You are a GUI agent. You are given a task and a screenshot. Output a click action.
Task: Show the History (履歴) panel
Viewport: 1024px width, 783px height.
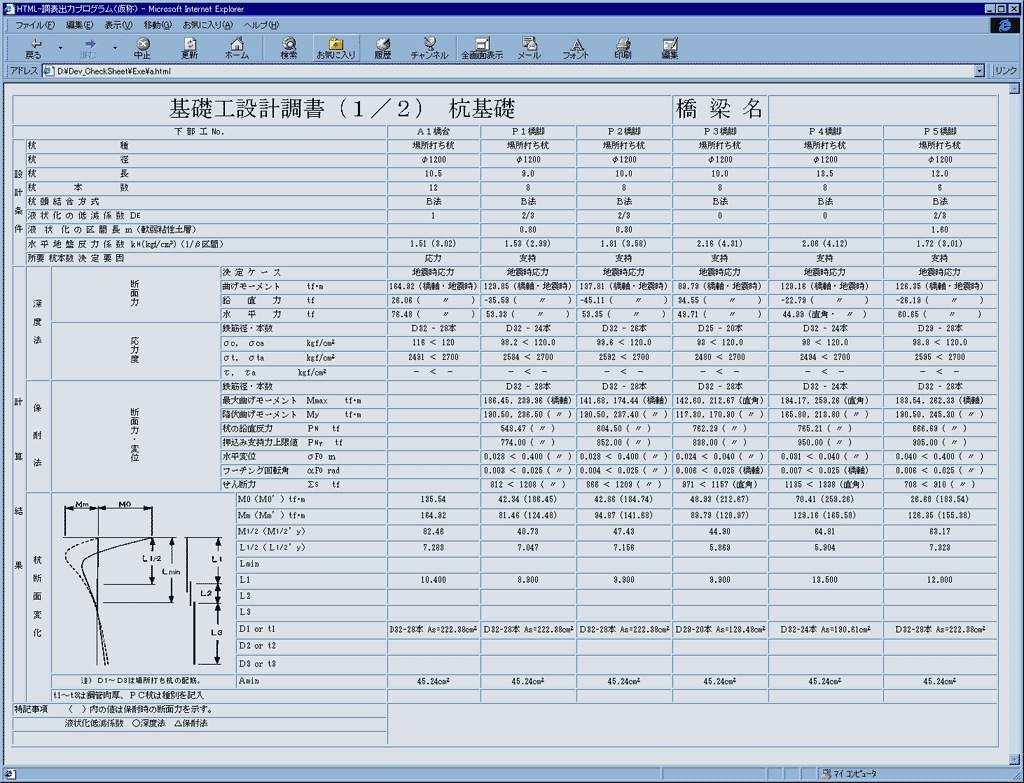click(382, 48)
